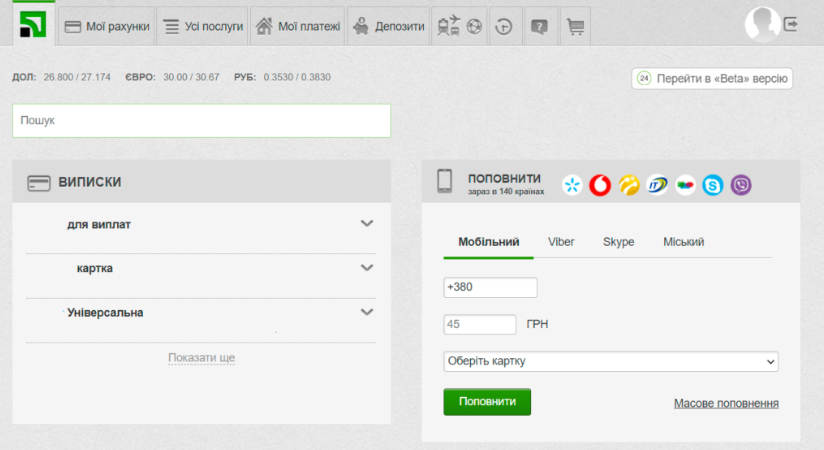Click the logout arrow icon

(x=792, y=23)
